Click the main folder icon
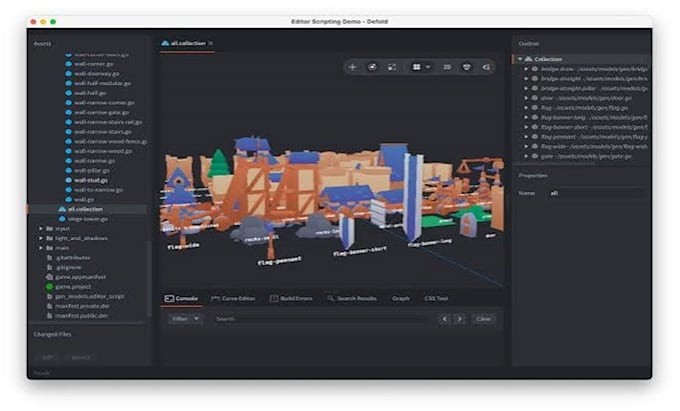 (x=49, y=248)
